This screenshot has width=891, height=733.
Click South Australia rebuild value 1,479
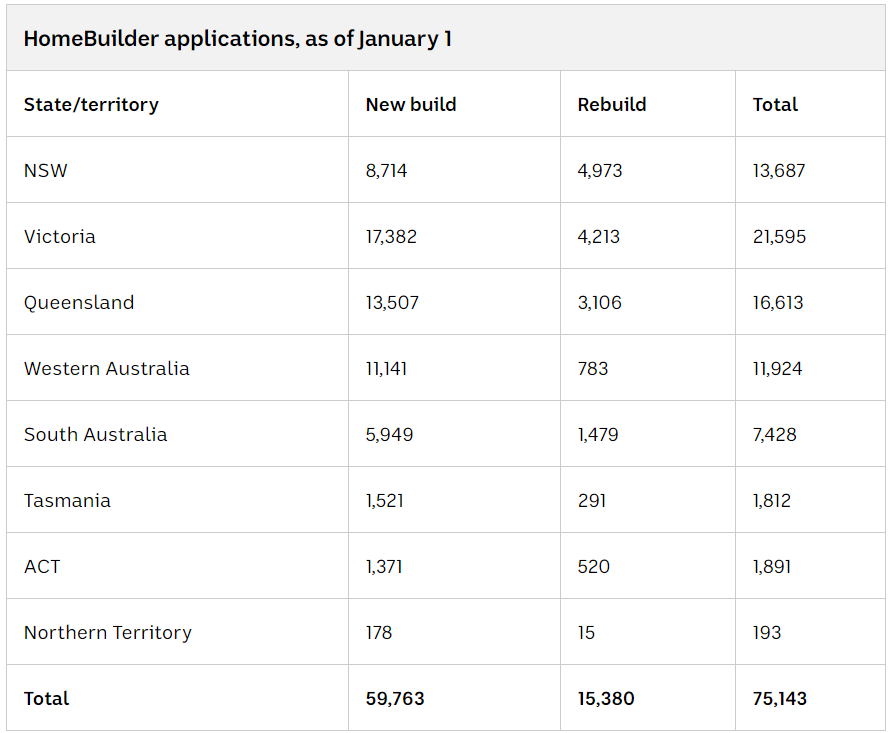(598, 435)
